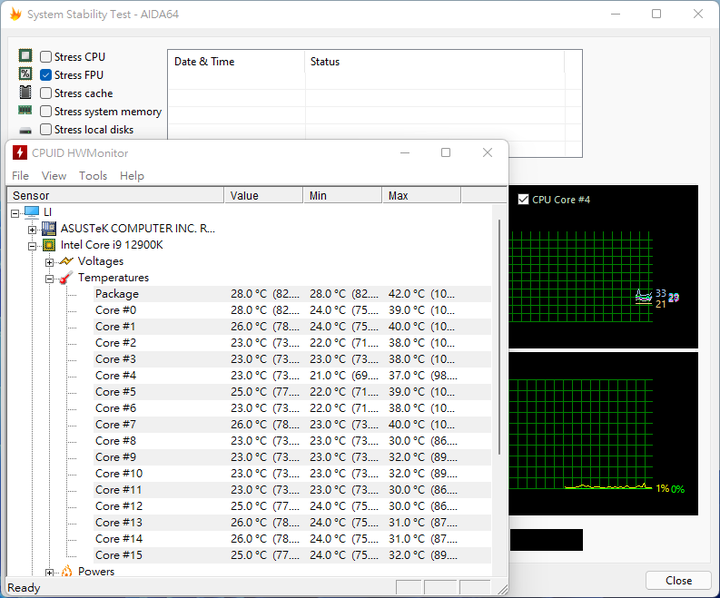Click the Value column header
Viewport: 720px width, 598px height.
tap(263, 195)
